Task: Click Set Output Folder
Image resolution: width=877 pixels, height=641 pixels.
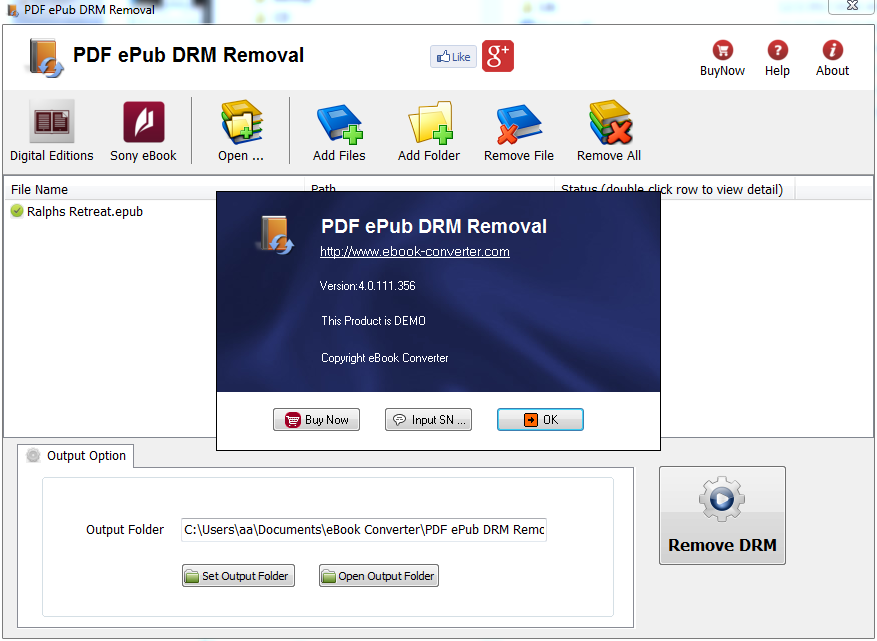Action: coord(238,575)
